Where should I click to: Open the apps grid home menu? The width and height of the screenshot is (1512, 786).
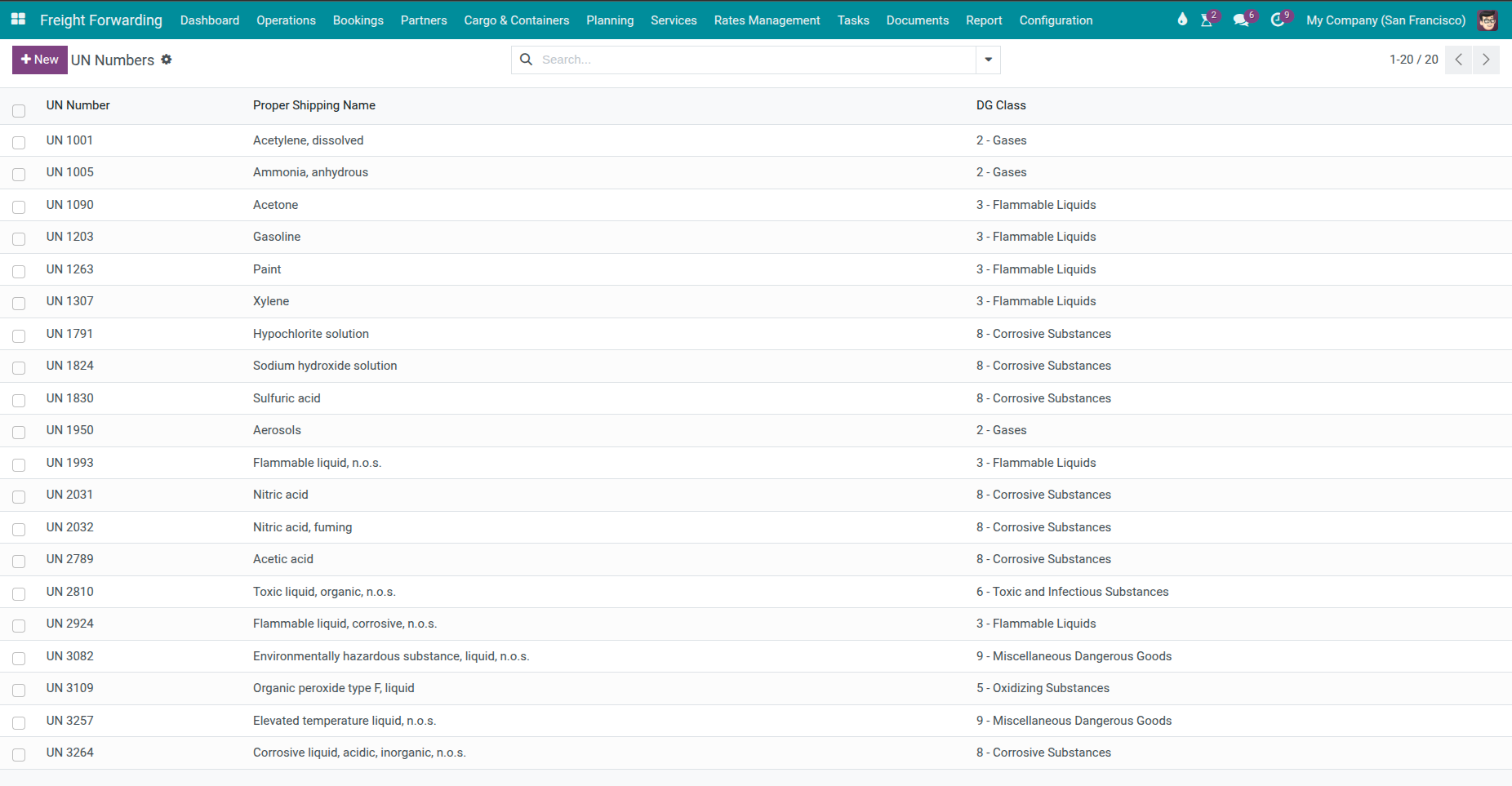pos(18,20)
